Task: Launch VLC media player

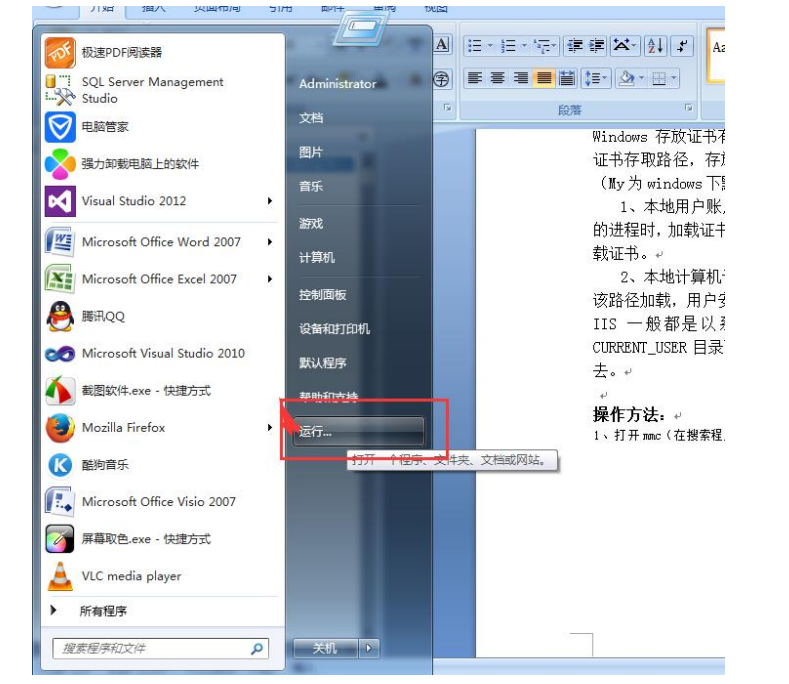Action: [x=131, y=576]
